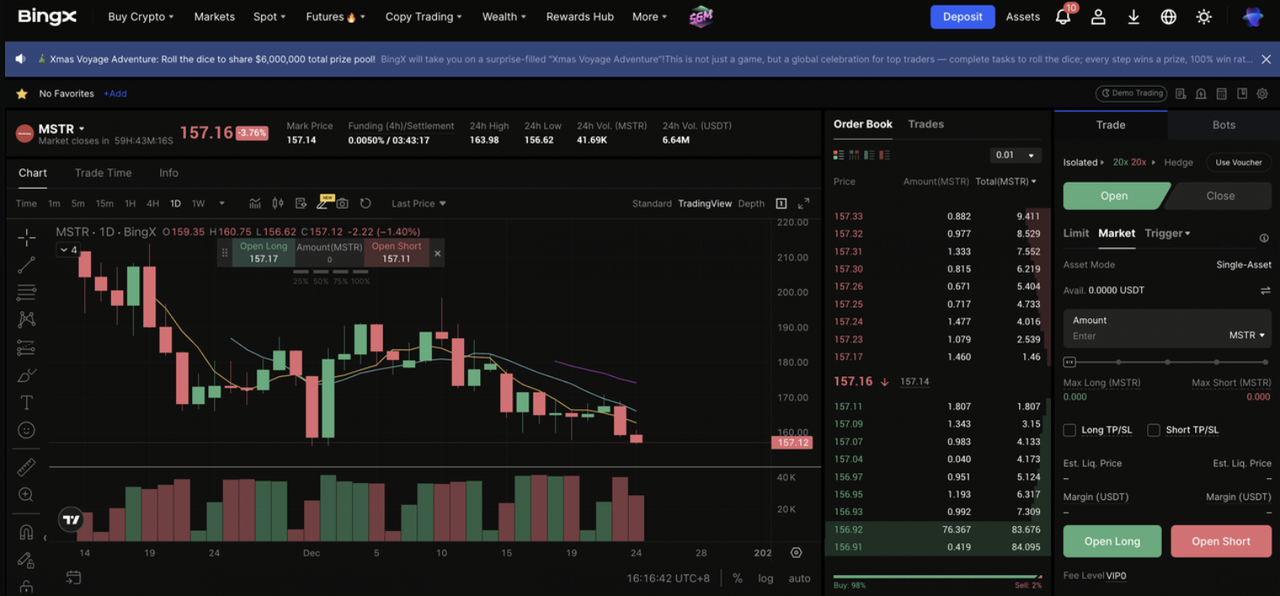The image size is (1280, 596).
Task: Select the trend line drawing tool
Action: click(27, 265)
